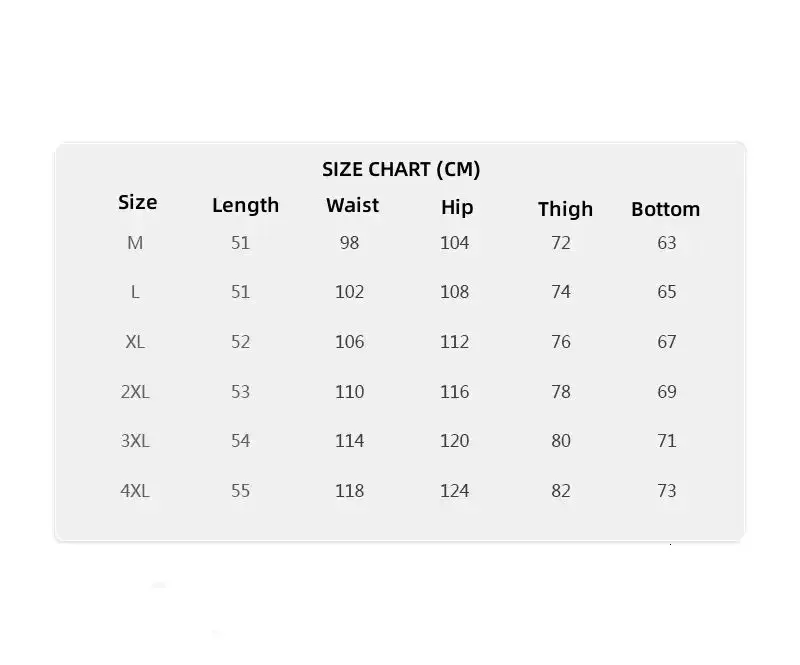Click bottom value 71 in 3XL row

coord(667,441)
